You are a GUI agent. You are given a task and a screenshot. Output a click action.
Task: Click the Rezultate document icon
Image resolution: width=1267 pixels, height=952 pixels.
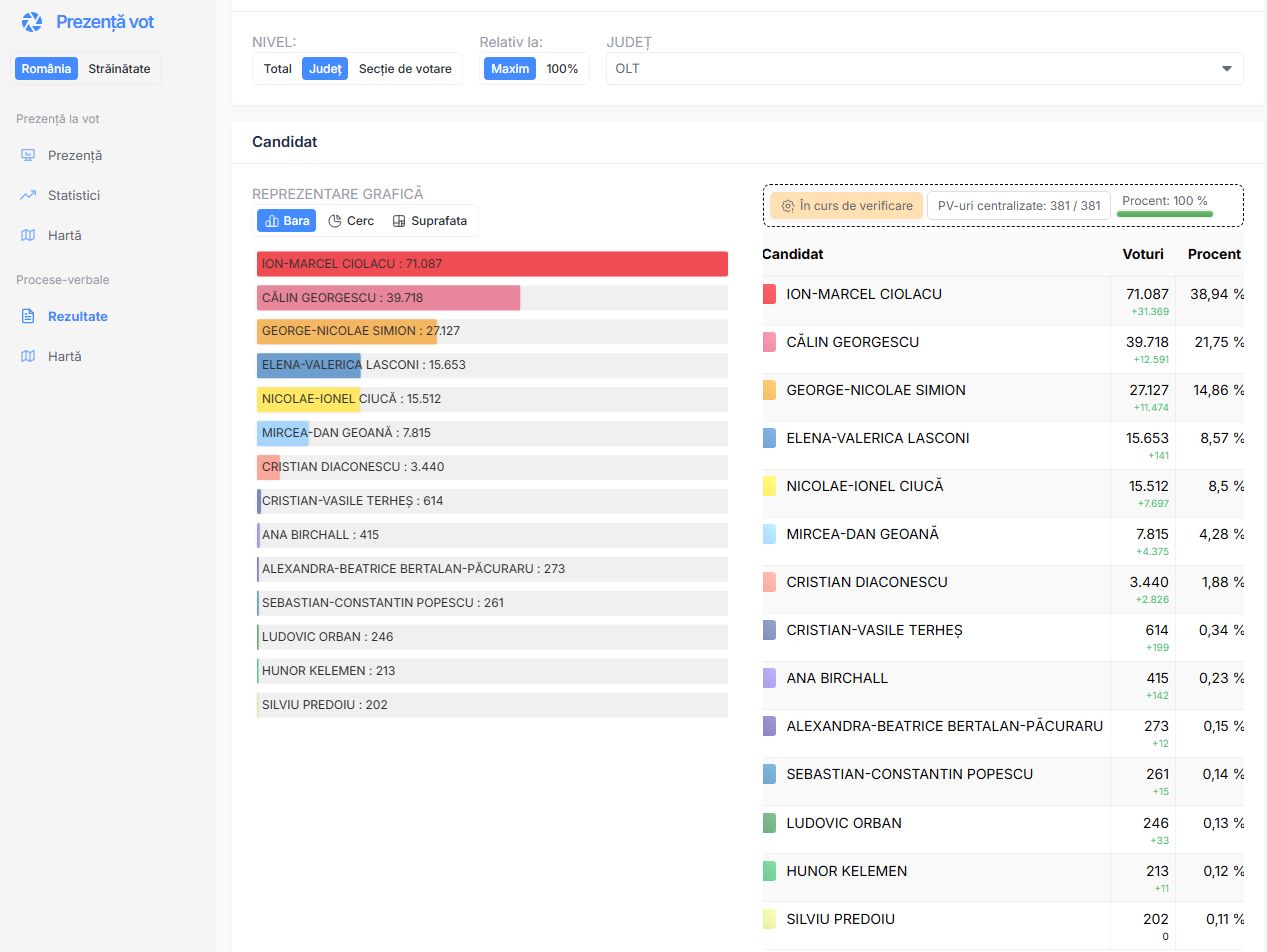click(28, 316)
